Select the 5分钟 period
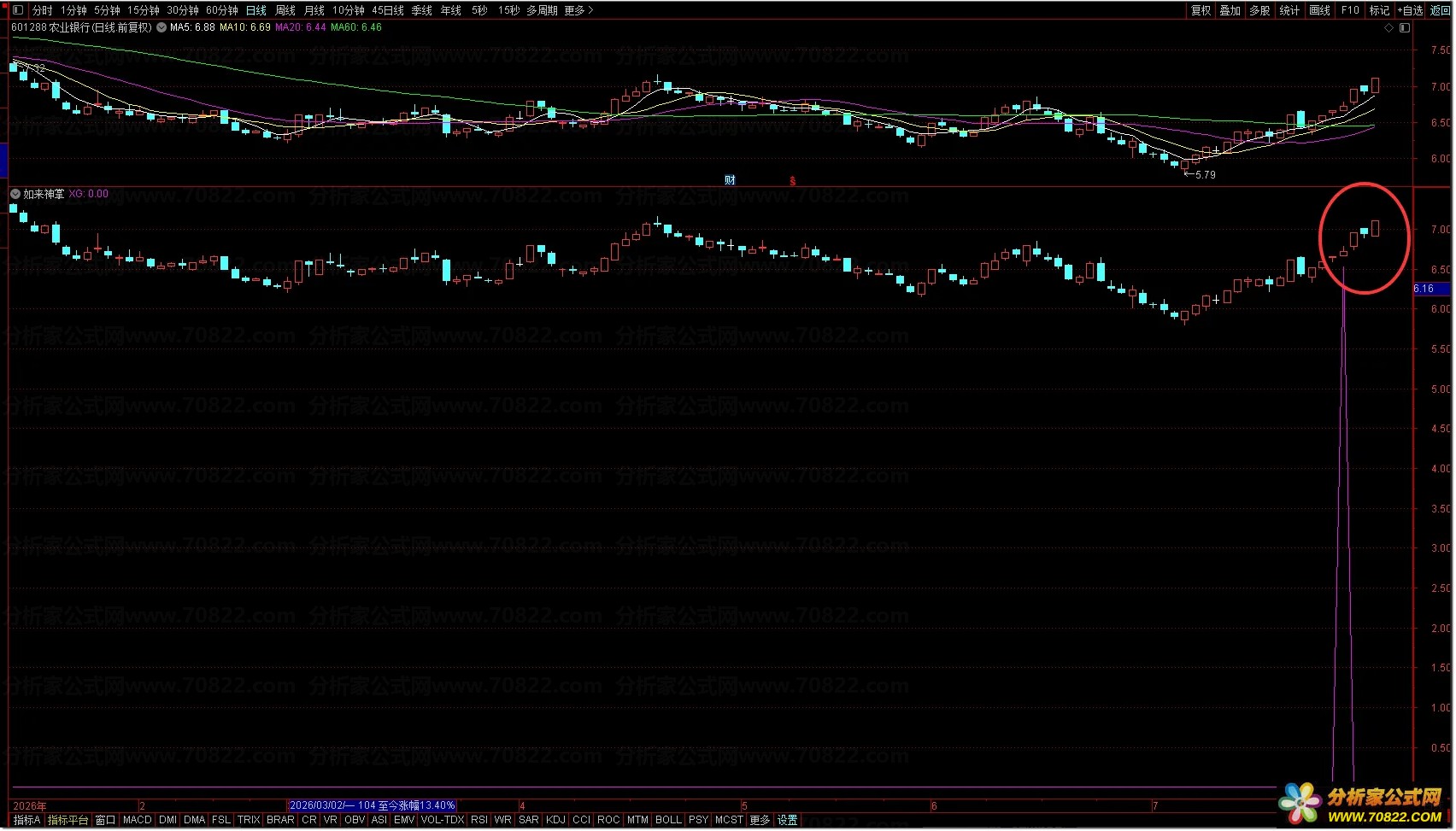 (x=107, y=10)
